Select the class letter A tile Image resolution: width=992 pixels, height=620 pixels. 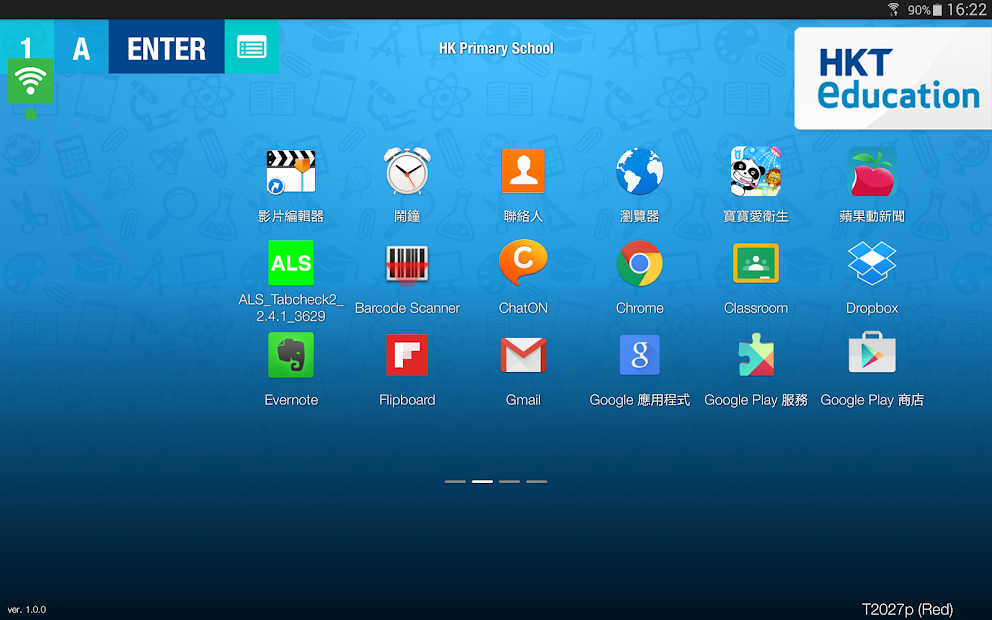[81, 47]
